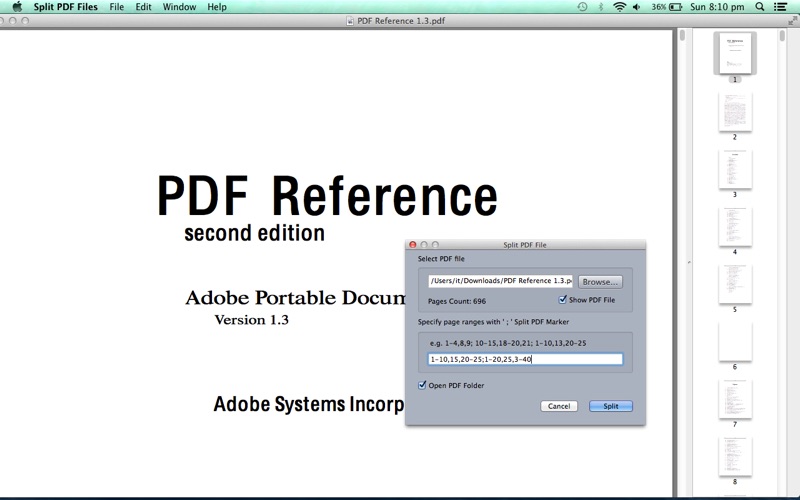
Task: Open the Help menu
Action: pyautogui.click(x=217, y=7)
